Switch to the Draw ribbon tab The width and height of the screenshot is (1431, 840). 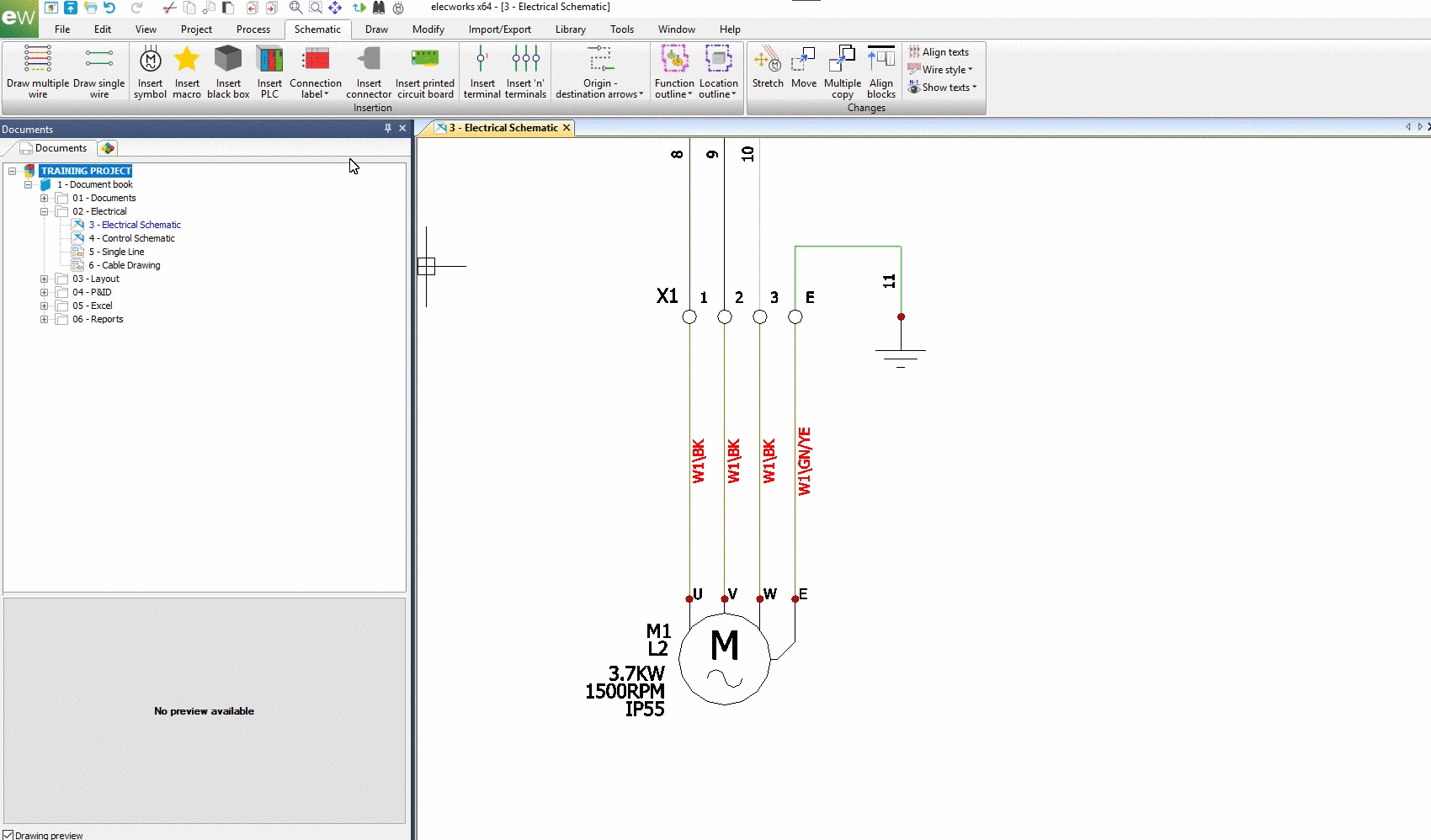(376, 29)
